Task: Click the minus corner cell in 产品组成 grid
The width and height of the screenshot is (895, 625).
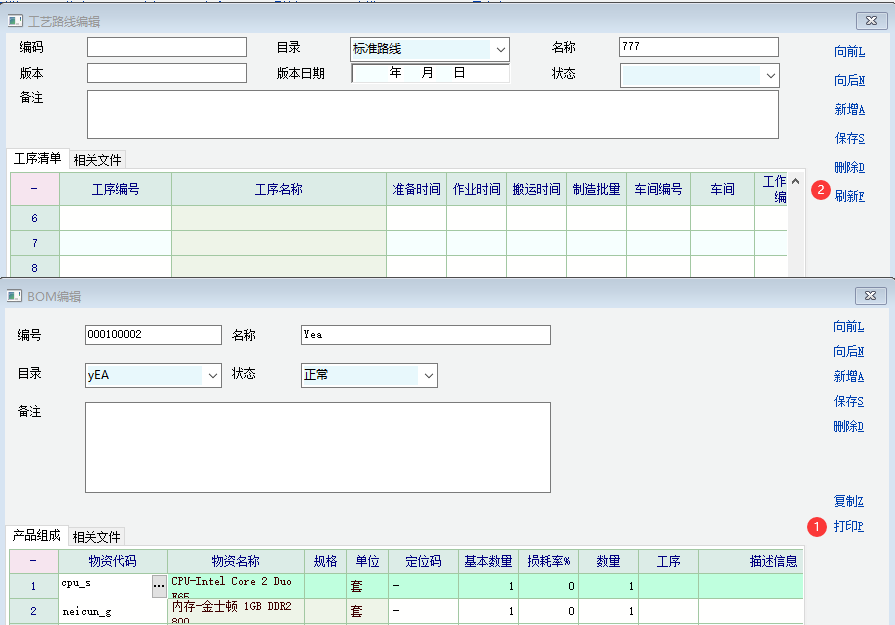Action: 34,561
